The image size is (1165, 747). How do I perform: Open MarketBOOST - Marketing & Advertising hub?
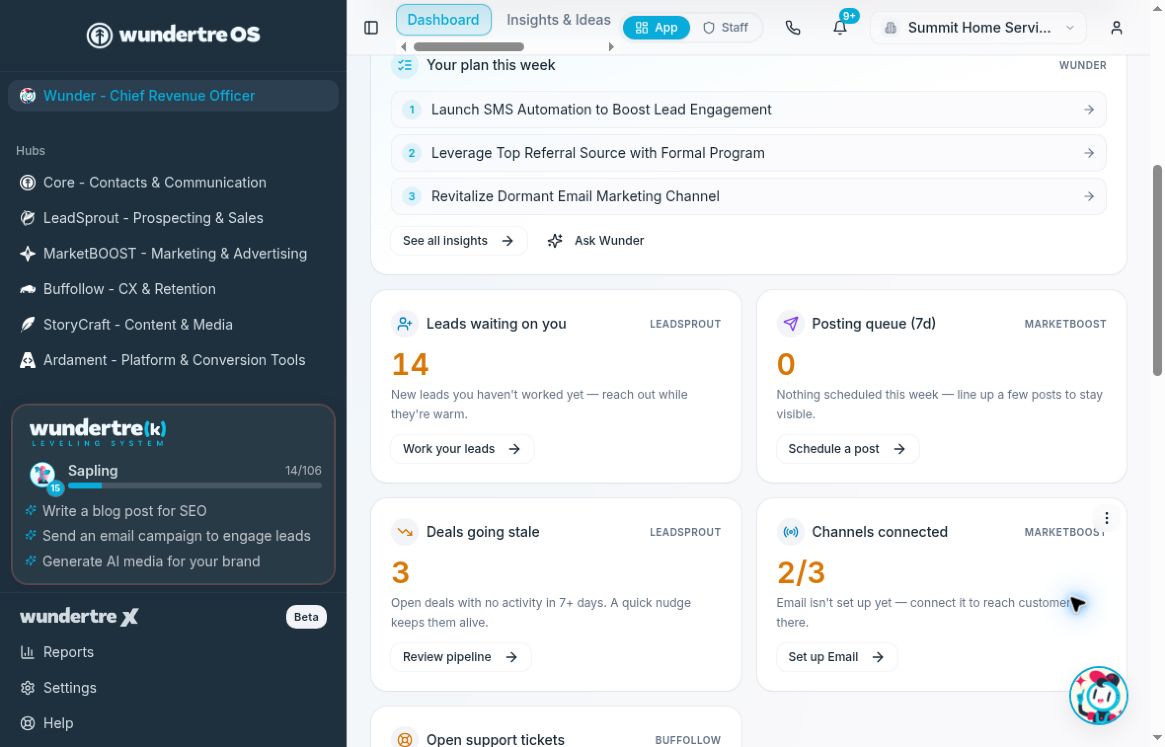(173, 253)
